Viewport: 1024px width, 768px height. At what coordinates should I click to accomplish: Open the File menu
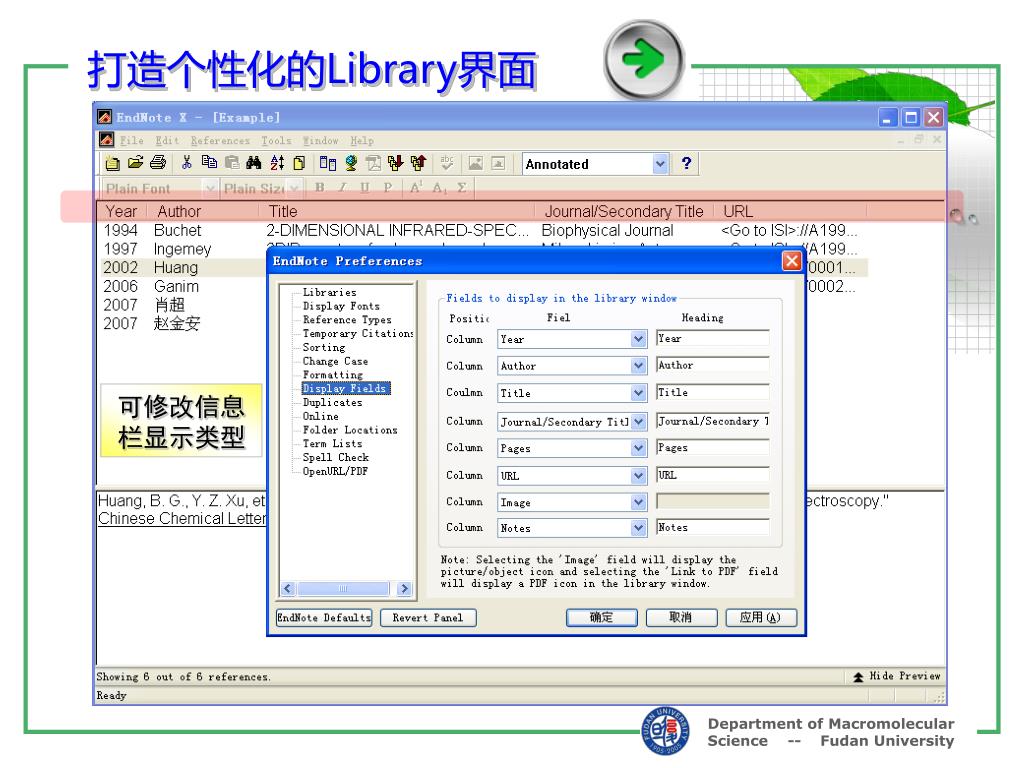click(131, 140)
